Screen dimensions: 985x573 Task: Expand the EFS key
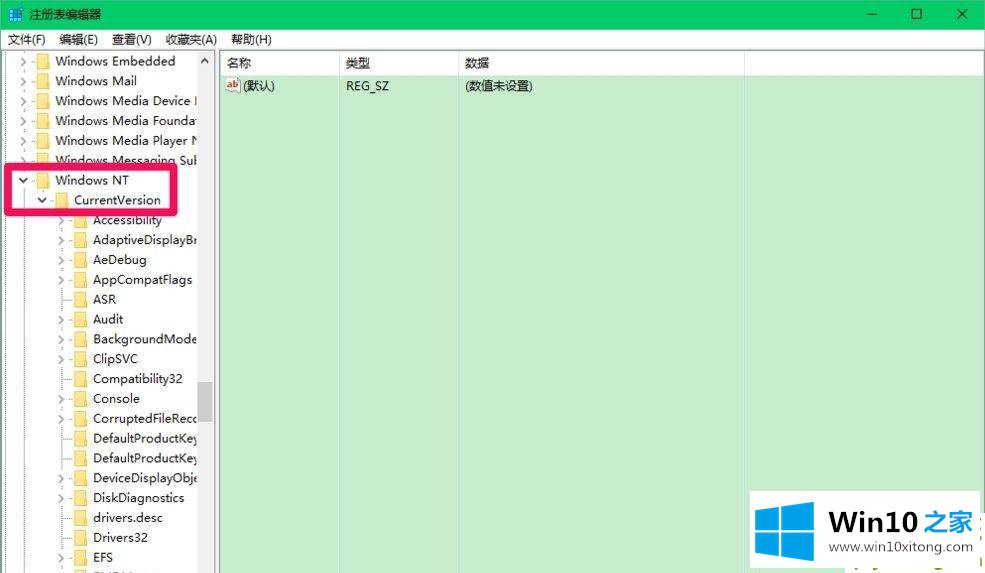coord(61,557)
